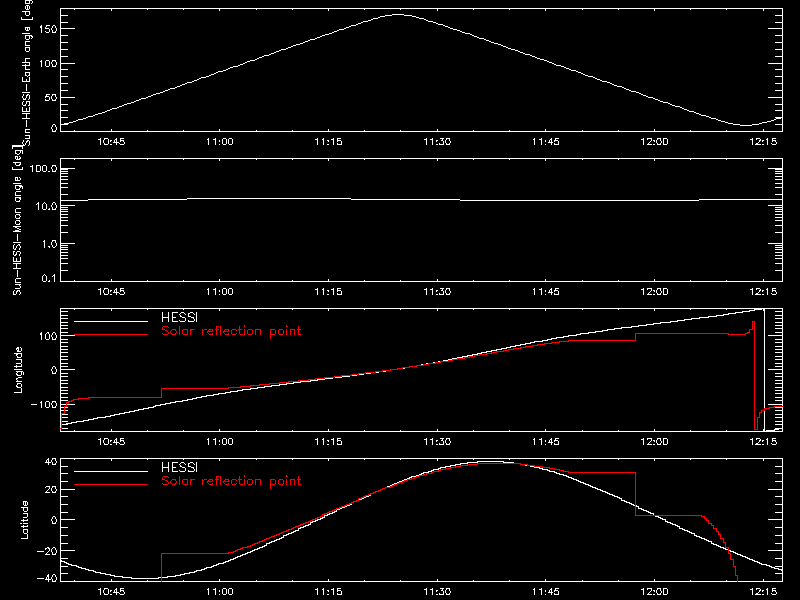
Task: Click 12:00 time label under Moon angle plot
Action: pyautogui.click(x=655, y=292)
